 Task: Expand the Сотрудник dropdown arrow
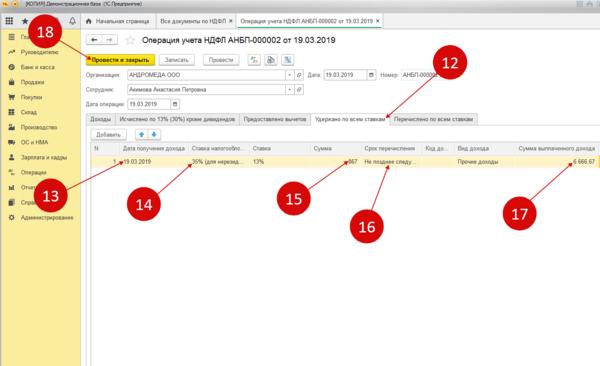(x=290, y=90)
